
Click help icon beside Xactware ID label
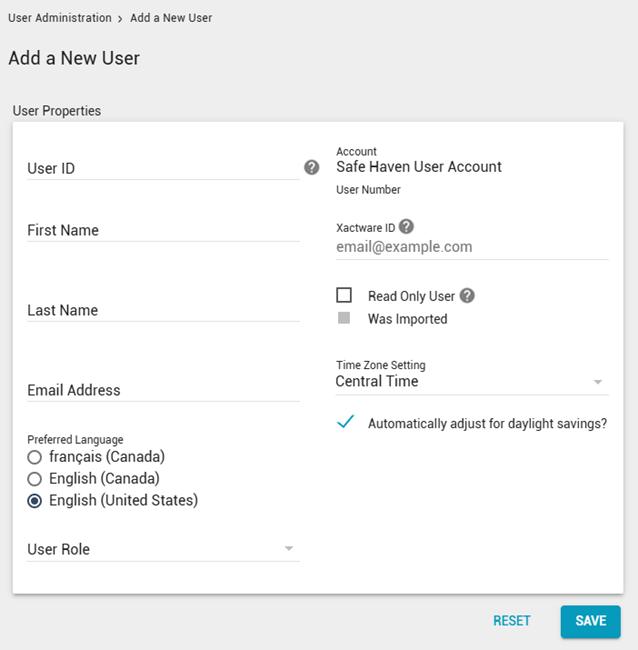pyautogui.click(x=406, y=227)
